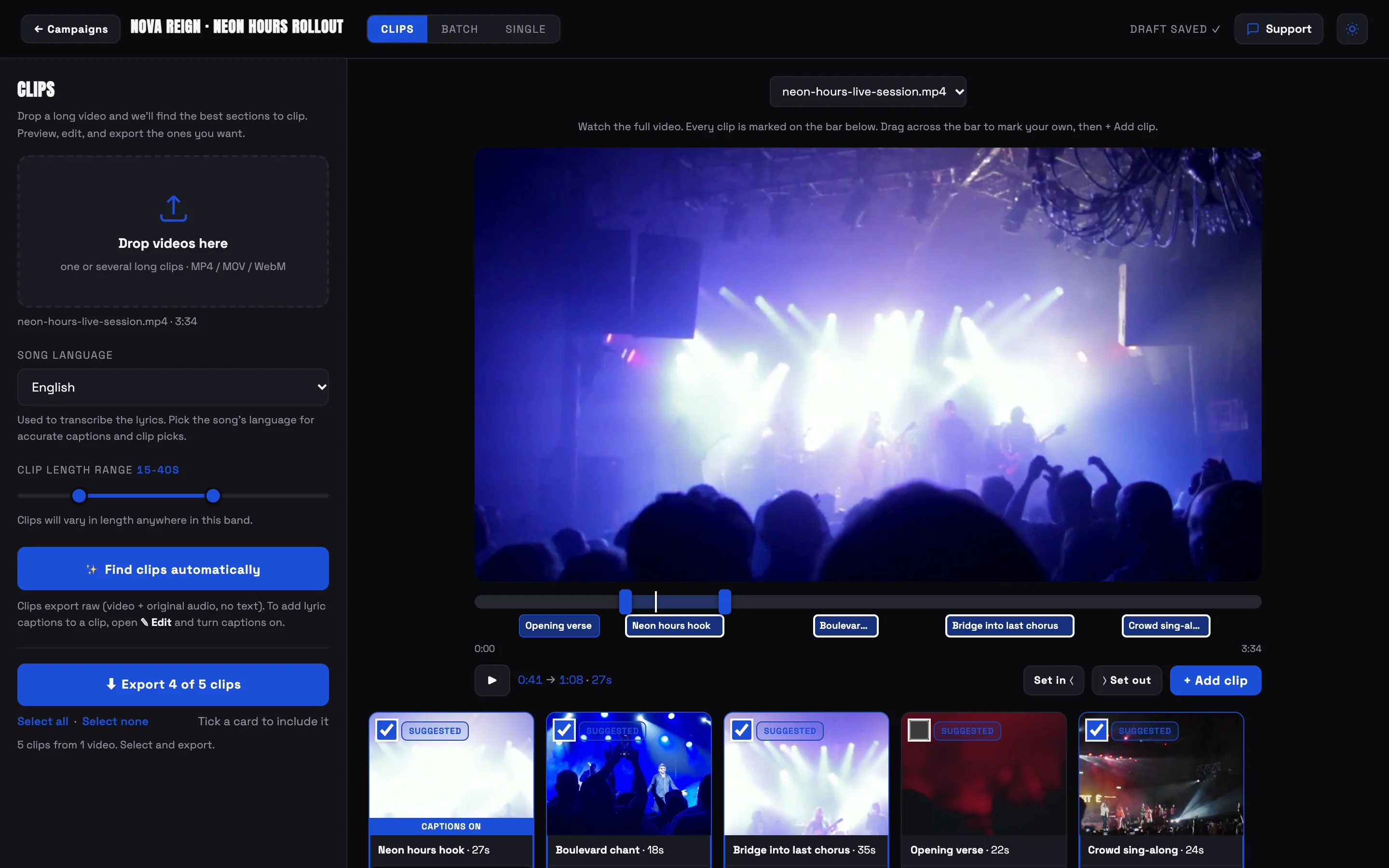The width and height of the screenshot is (1389, 868).
Task: Click the theme toggle sun icon
Action: (x=1352, y=29)
